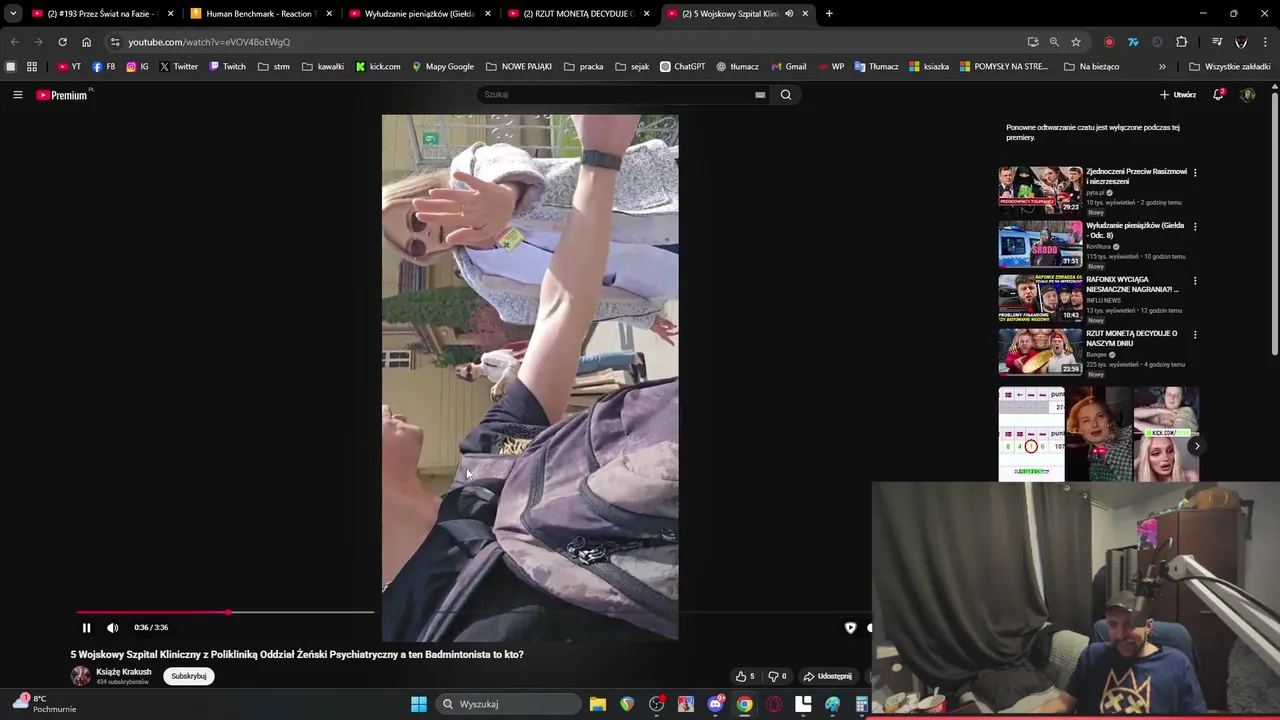Click the youtube.com address bar
Viewport: 1280px width, 720px height.
pos(560,42)
